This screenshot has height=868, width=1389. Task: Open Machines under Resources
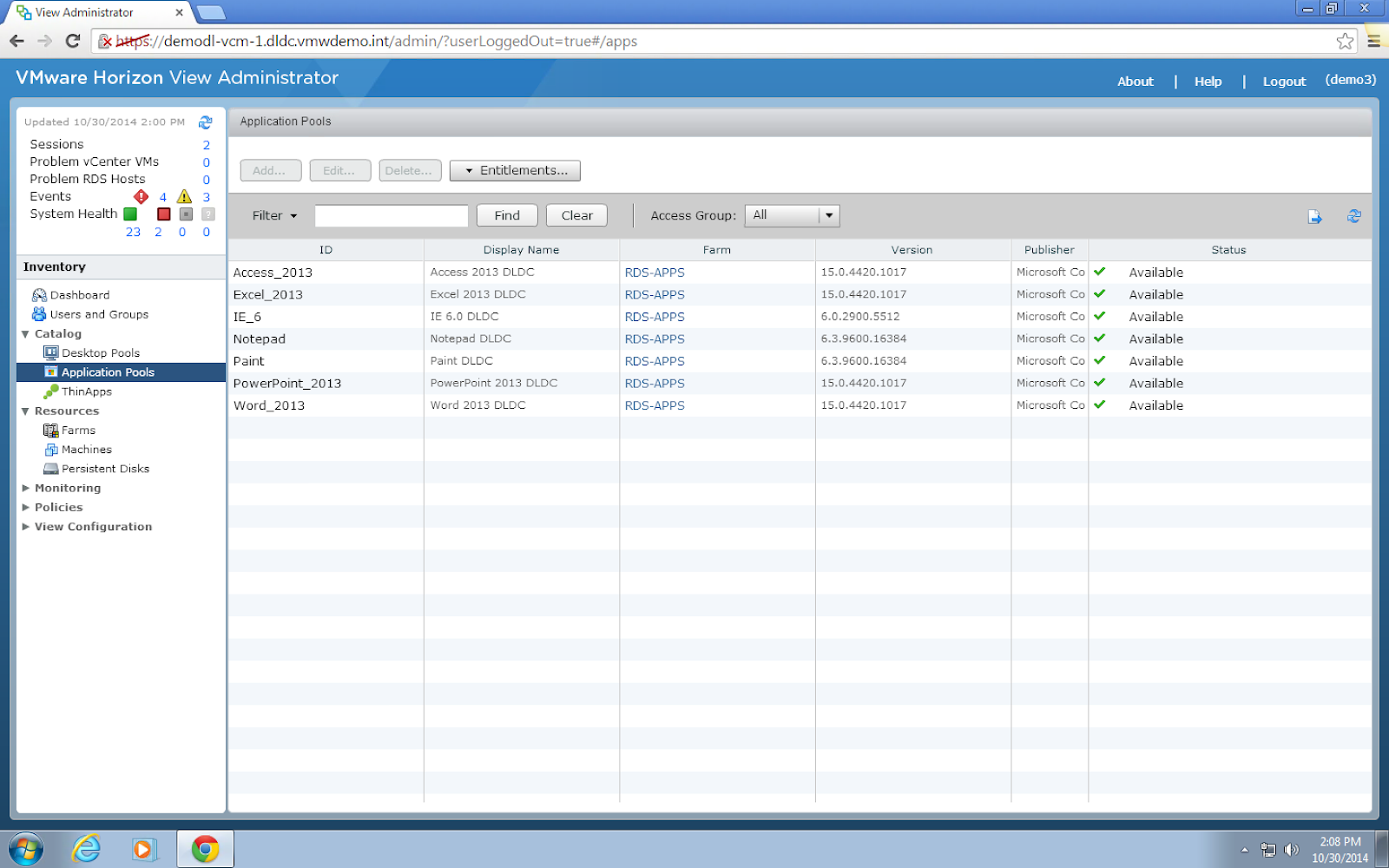[x=87, y=450]
